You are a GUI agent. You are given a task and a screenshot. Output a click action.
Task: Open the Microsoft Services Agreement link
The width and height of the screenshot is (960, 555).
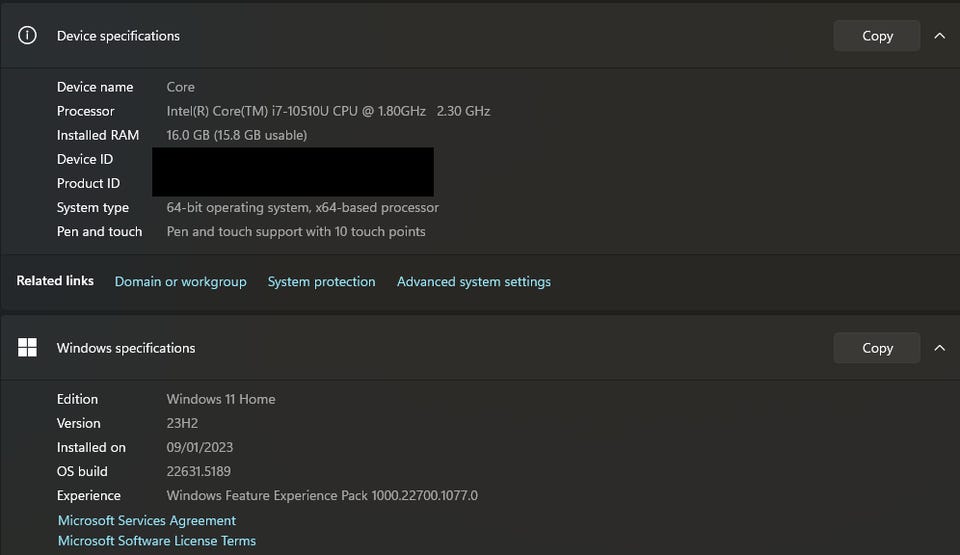coord(147,520)
